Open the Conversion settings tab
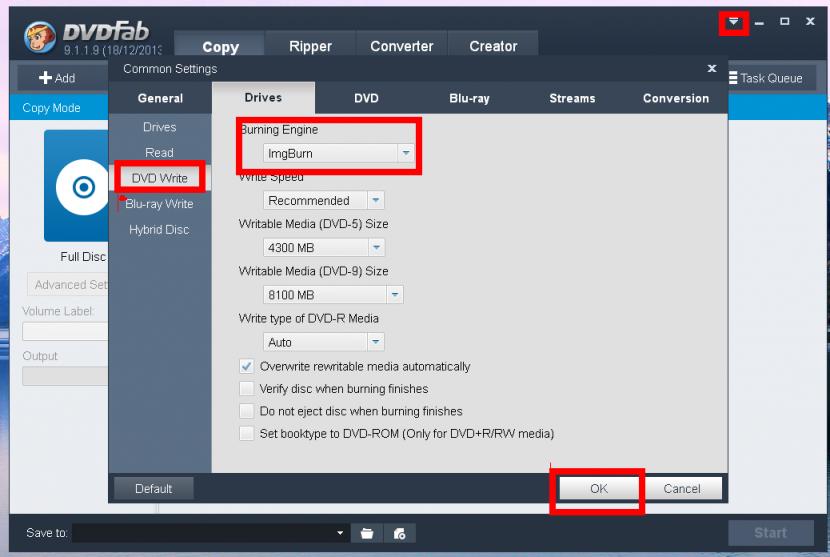The height and width of the screenshot is (557, 830). point(675,98)
